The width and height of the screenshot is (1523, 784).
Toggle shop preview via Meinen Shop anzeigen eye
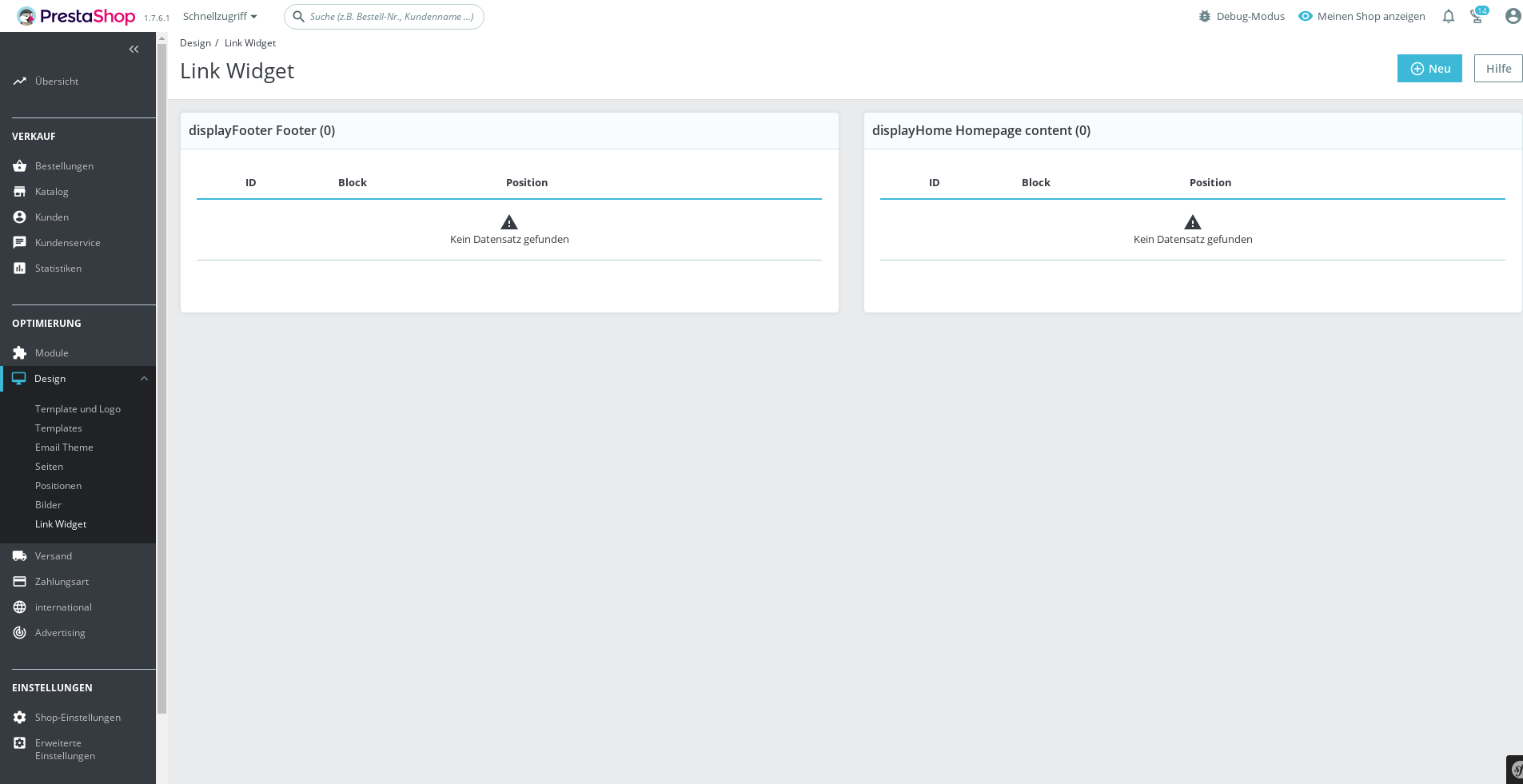1306,16
